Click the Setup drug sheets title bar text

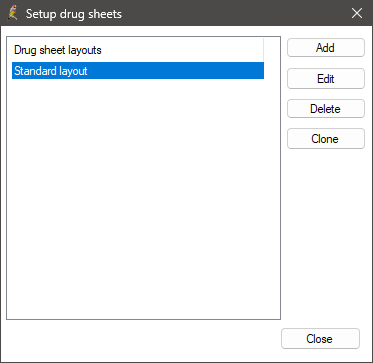point(74,14)
